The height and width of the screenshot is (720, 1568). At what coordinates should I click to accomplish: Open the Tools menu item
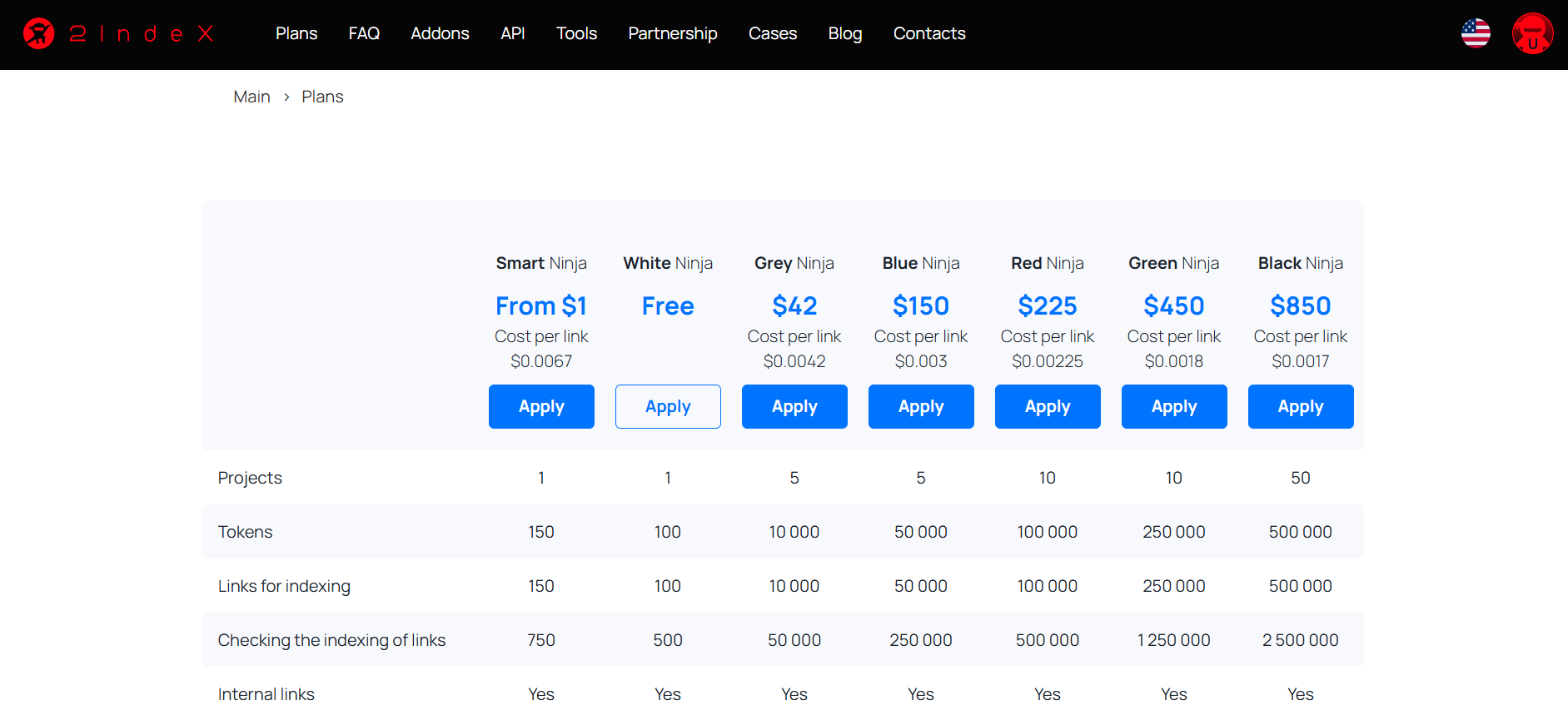coord(576,33)
